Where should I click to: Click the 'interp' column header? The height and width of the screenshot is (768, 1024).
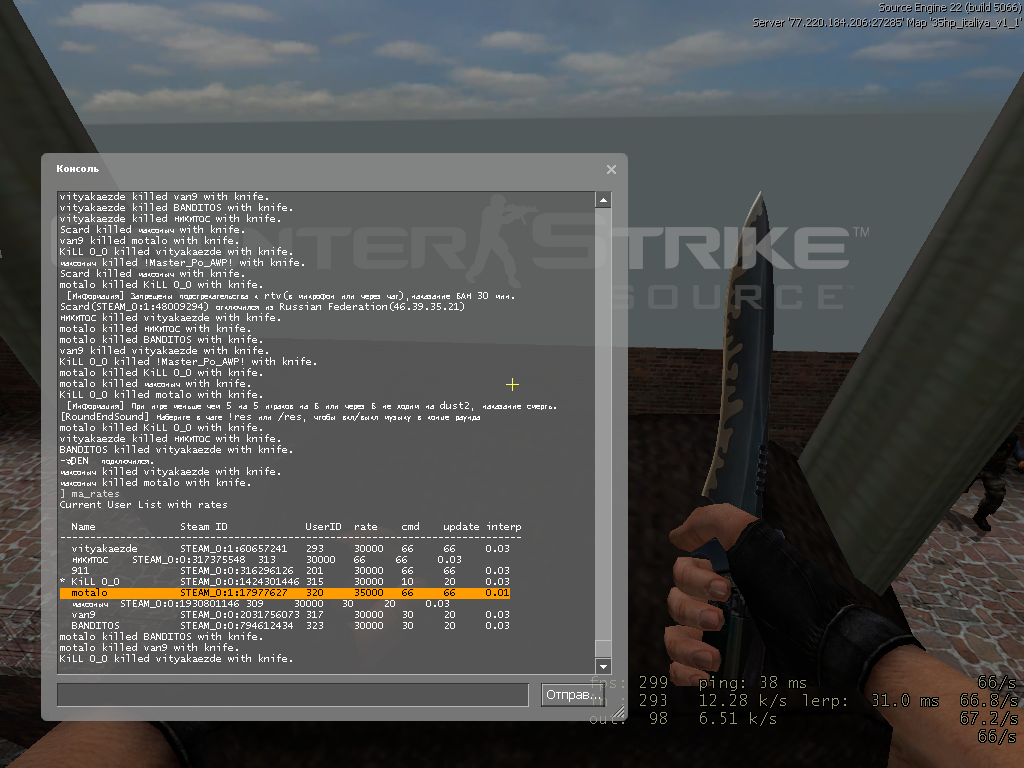click(504, 526)
